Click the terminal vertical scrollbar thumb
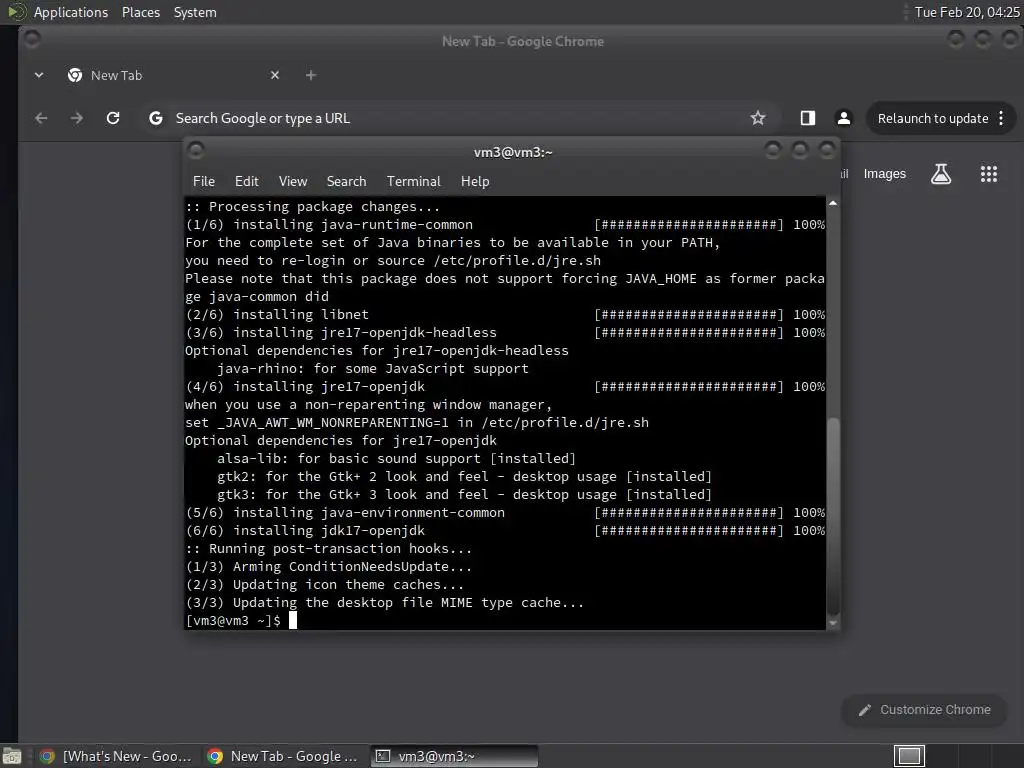The width and height of the screenshot is (1024, 768). point(833,516)
